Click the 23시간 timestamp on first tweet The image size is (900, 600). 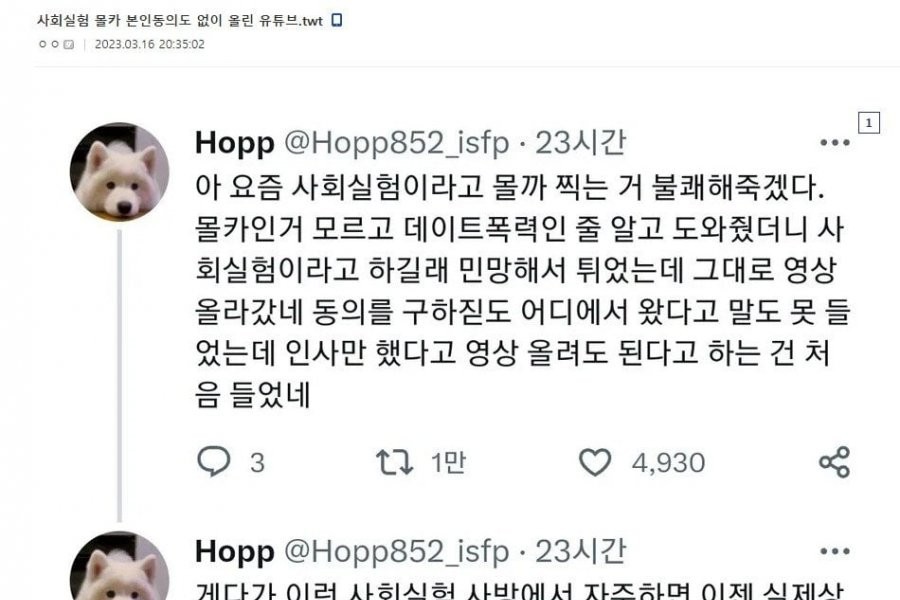580,143
